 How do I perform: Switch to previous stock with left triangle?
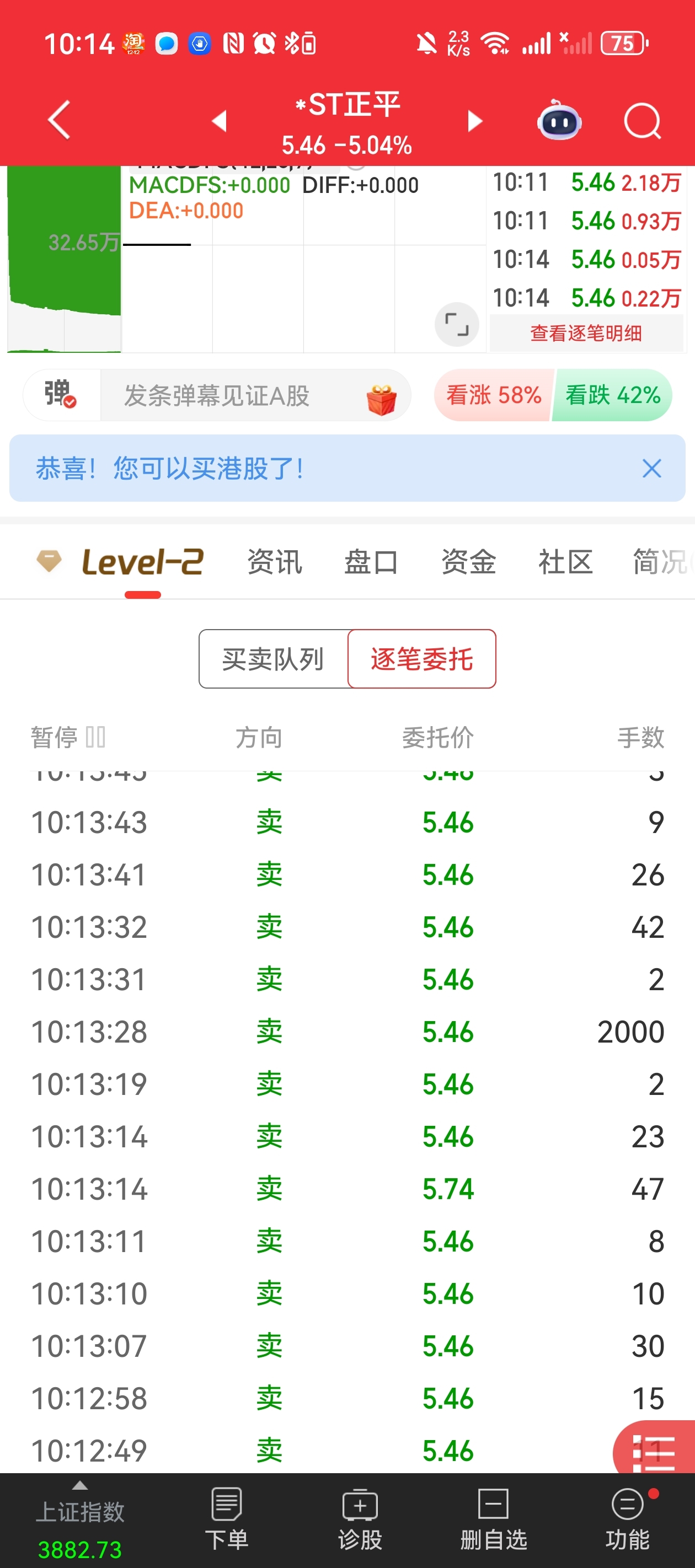220,121
